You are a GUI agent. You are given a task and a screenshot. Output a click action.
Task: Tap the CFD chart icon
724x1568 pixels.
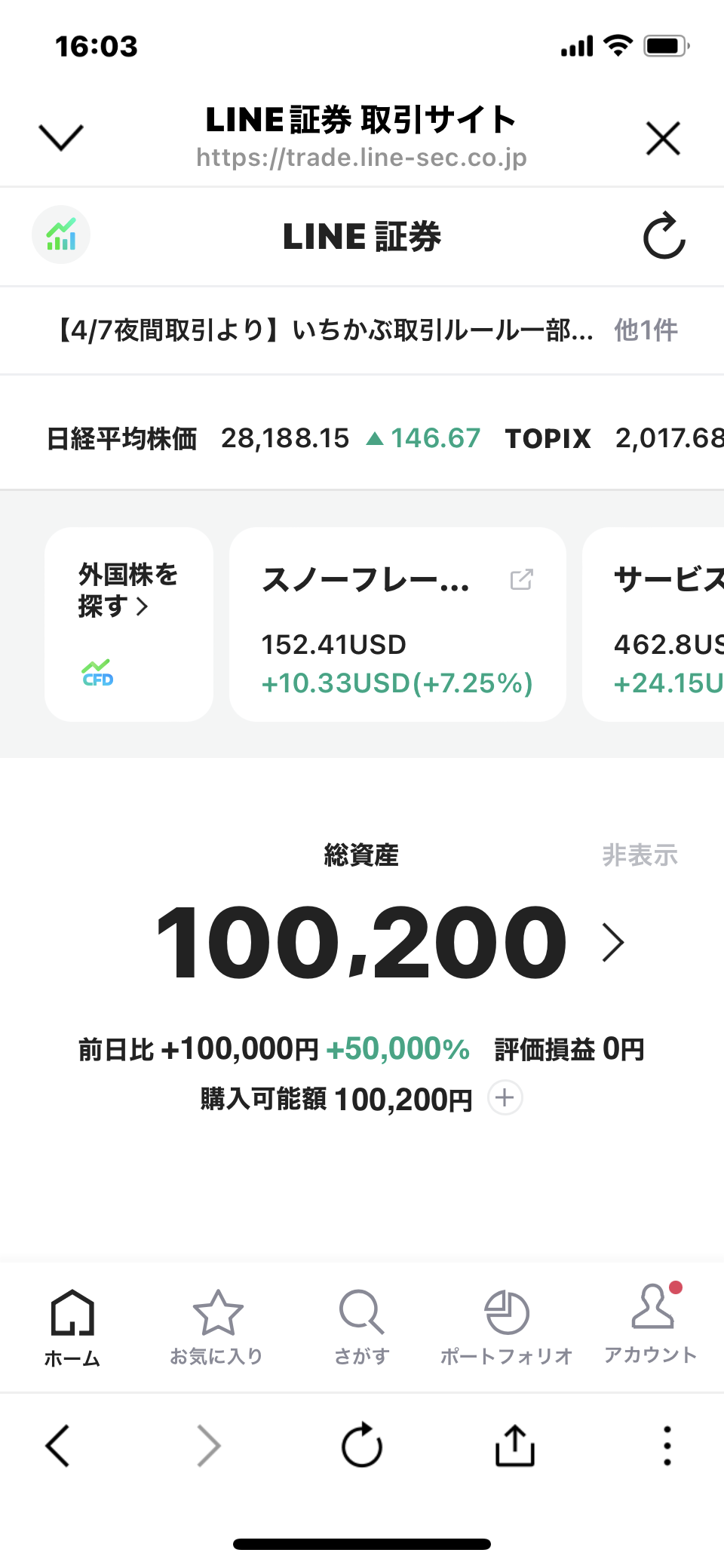(x=97, y=672)
